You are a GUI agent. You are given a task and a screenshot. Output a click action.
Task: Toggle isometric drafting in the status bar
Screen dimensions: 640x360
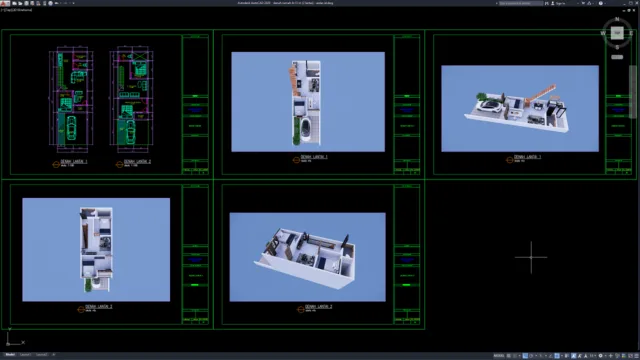pyautogui.click(x=541, y=356)
